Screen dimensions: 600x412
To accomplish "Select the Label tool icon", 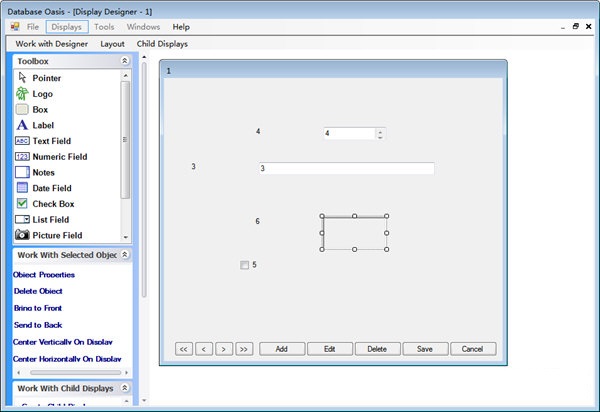I will click(x=22, y=125).
